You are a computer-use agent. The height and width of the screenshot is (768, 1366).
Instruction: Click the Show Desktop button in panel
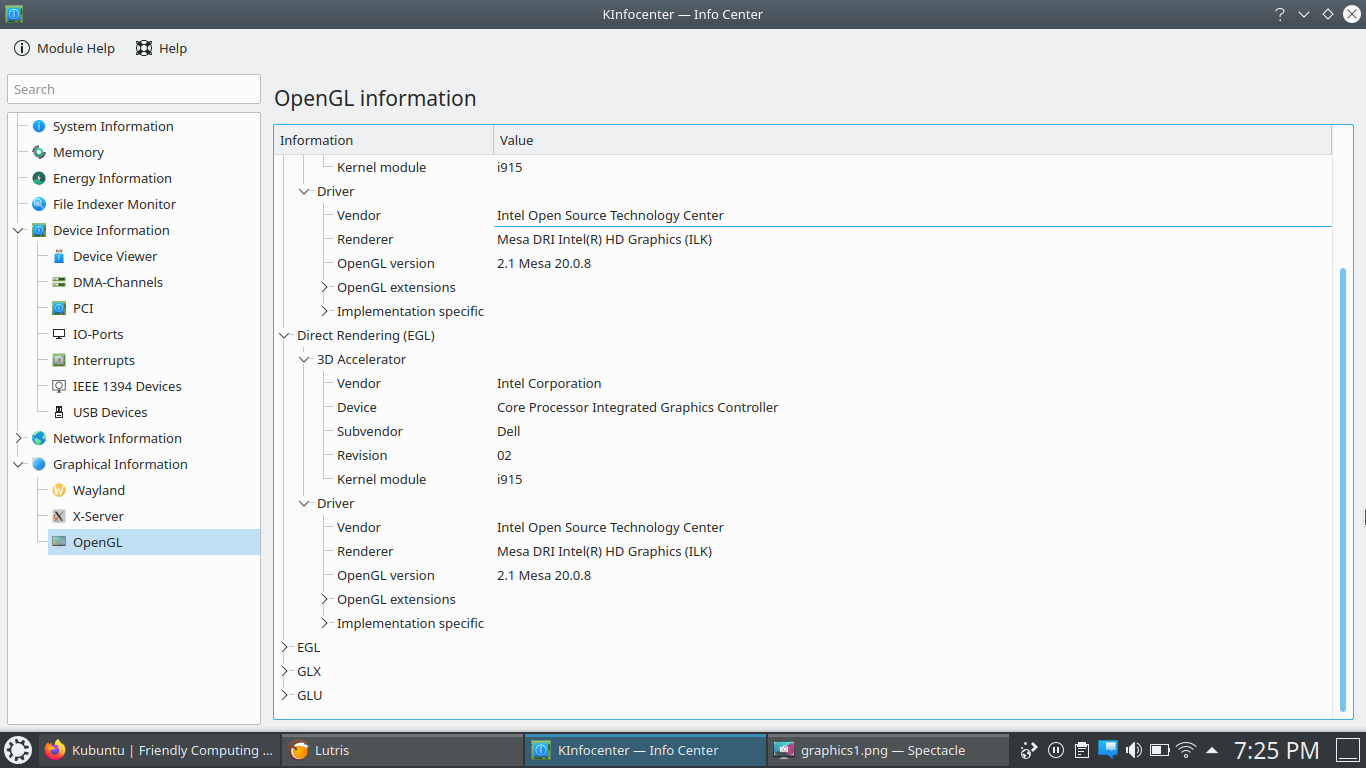tap(1346, 750)
